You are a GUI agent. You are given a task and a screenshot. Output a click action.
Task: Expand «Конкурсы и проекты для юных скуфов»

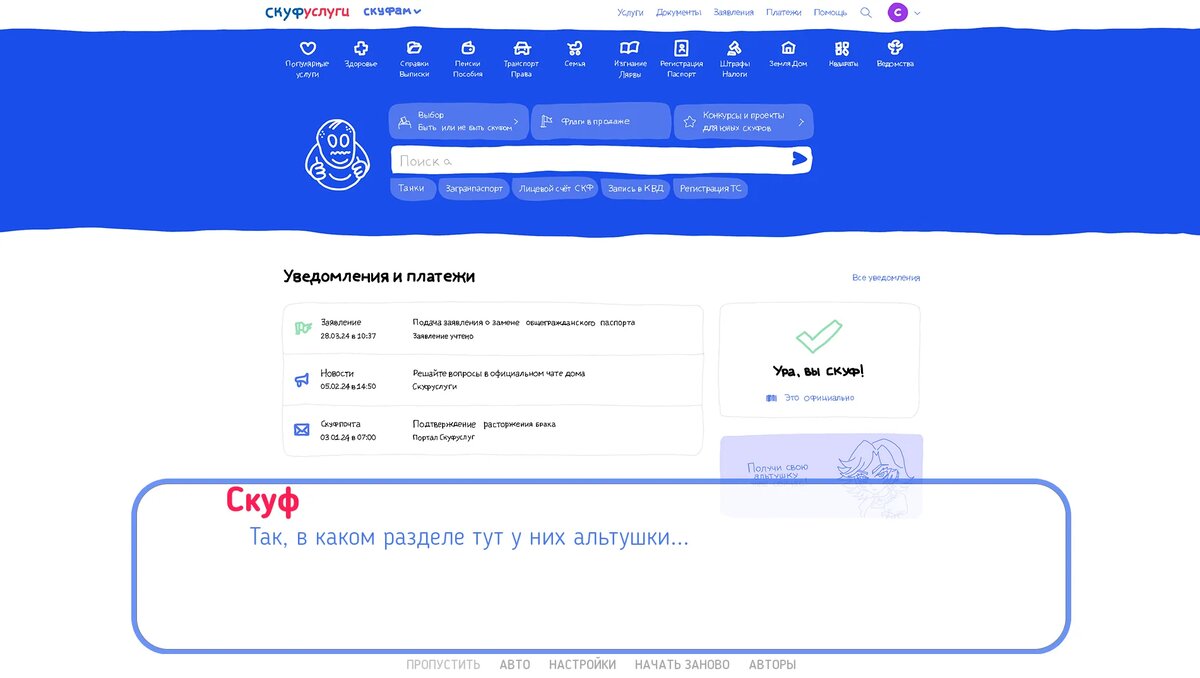coord(744,120)
